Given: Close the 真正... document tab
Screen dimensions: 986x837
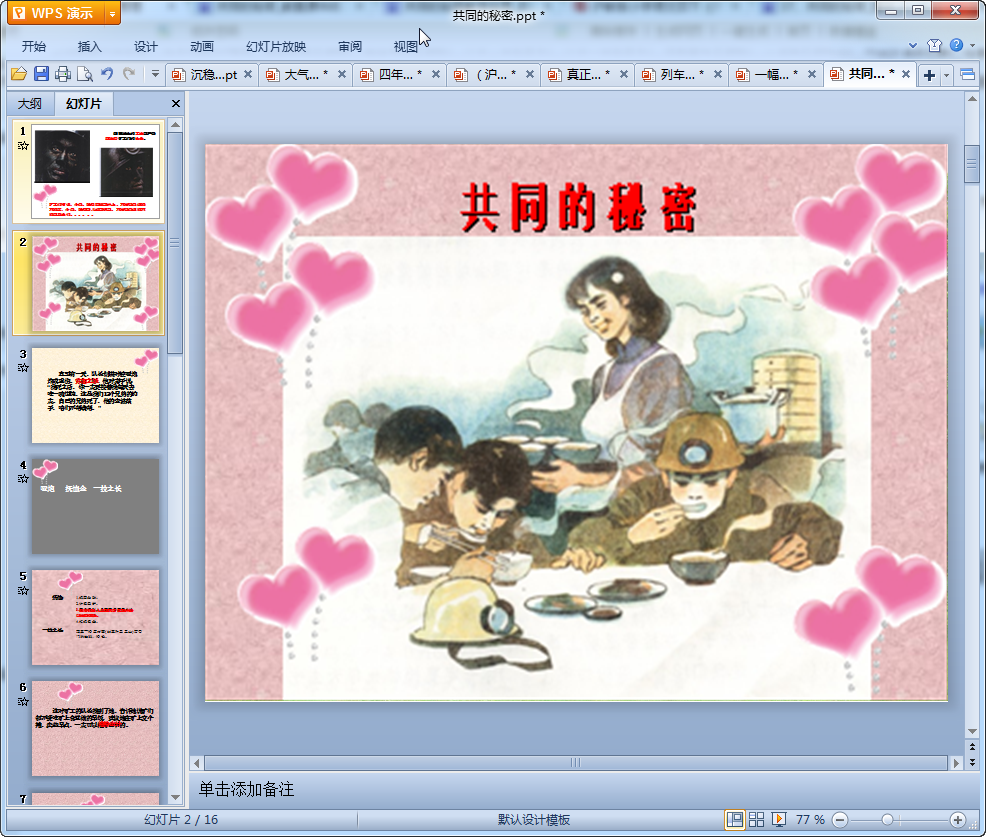Looking at the screenshot, I should (623, 74).
